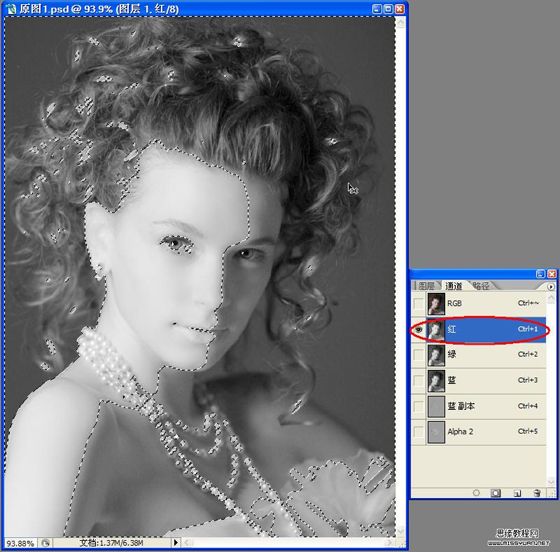Toggle visibility of the Alpha 2 channel
This screenshot has height=552, width=560.
418,432
